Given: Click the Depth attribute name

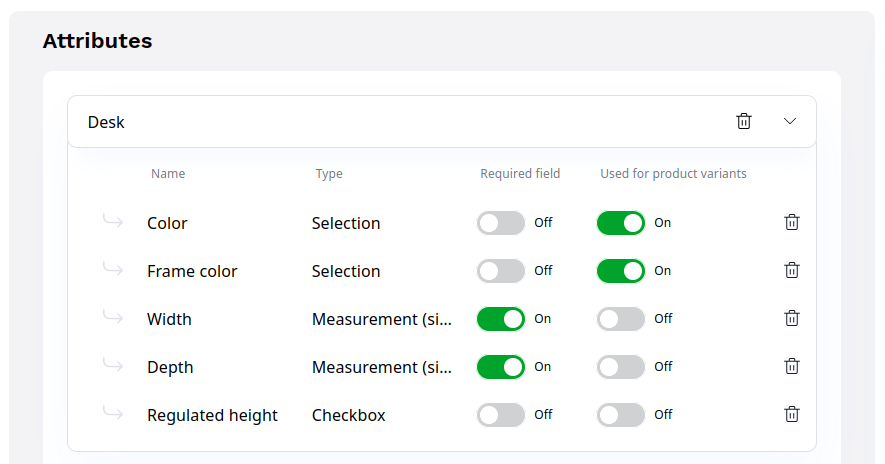Looking at the screenshot, I should tap(170, 367).
